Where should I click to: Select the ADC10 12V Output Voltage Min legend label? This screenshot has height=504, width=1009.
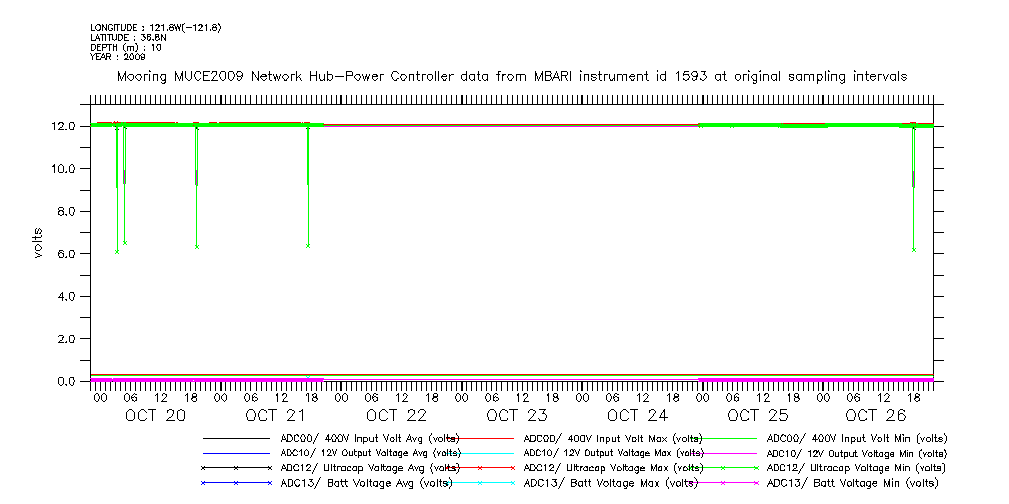coord(855,453)
